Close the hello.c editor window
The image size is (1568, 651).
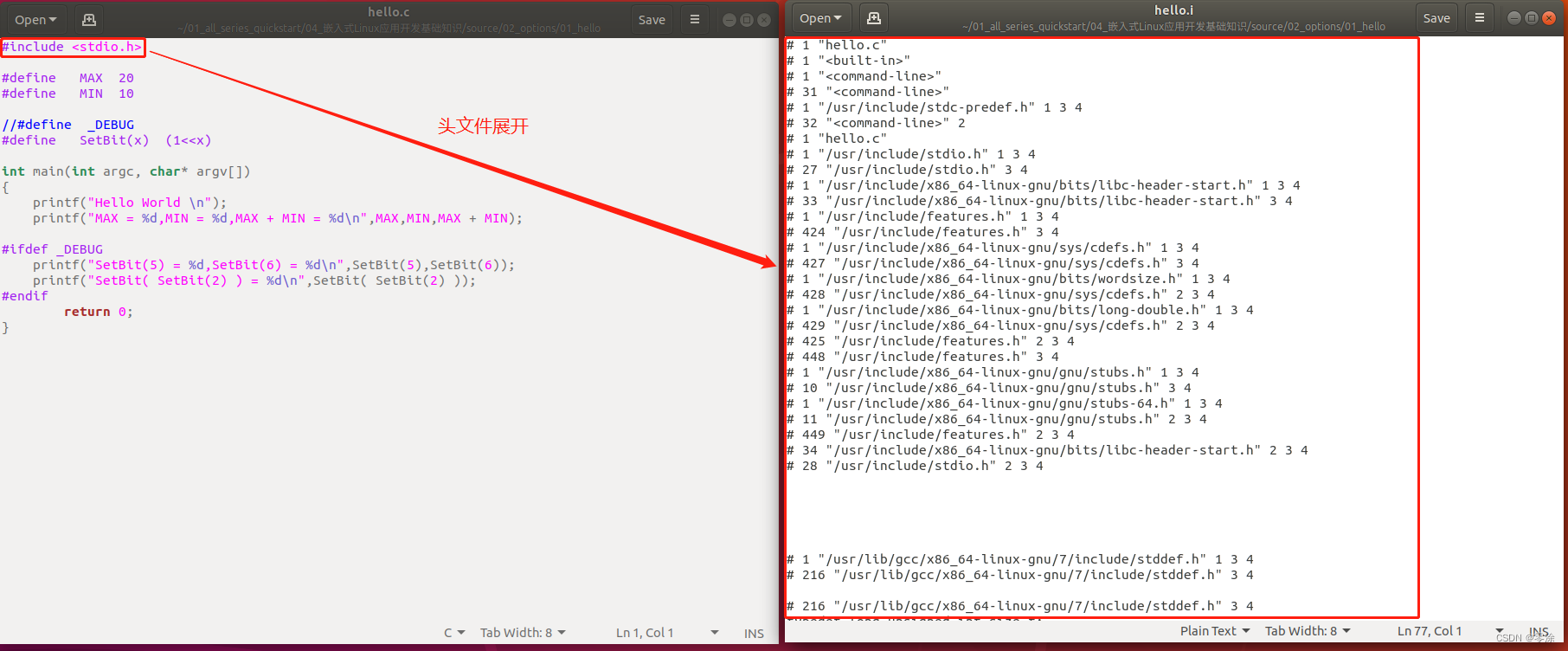764,20
